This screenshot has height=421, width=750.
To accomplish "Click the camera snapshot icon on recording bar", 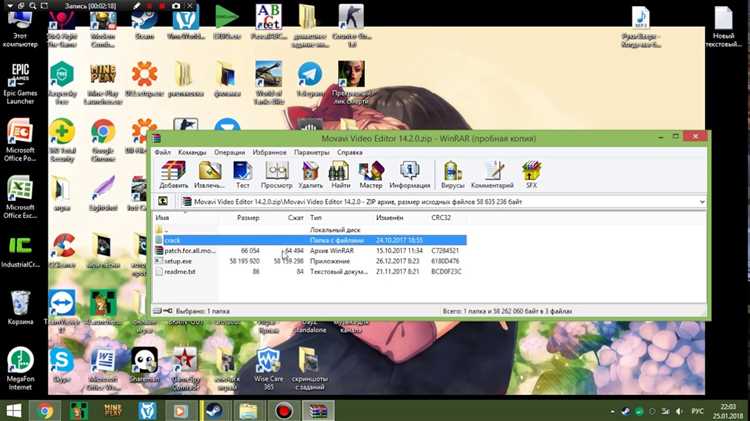I will click(x=176, y=6).
